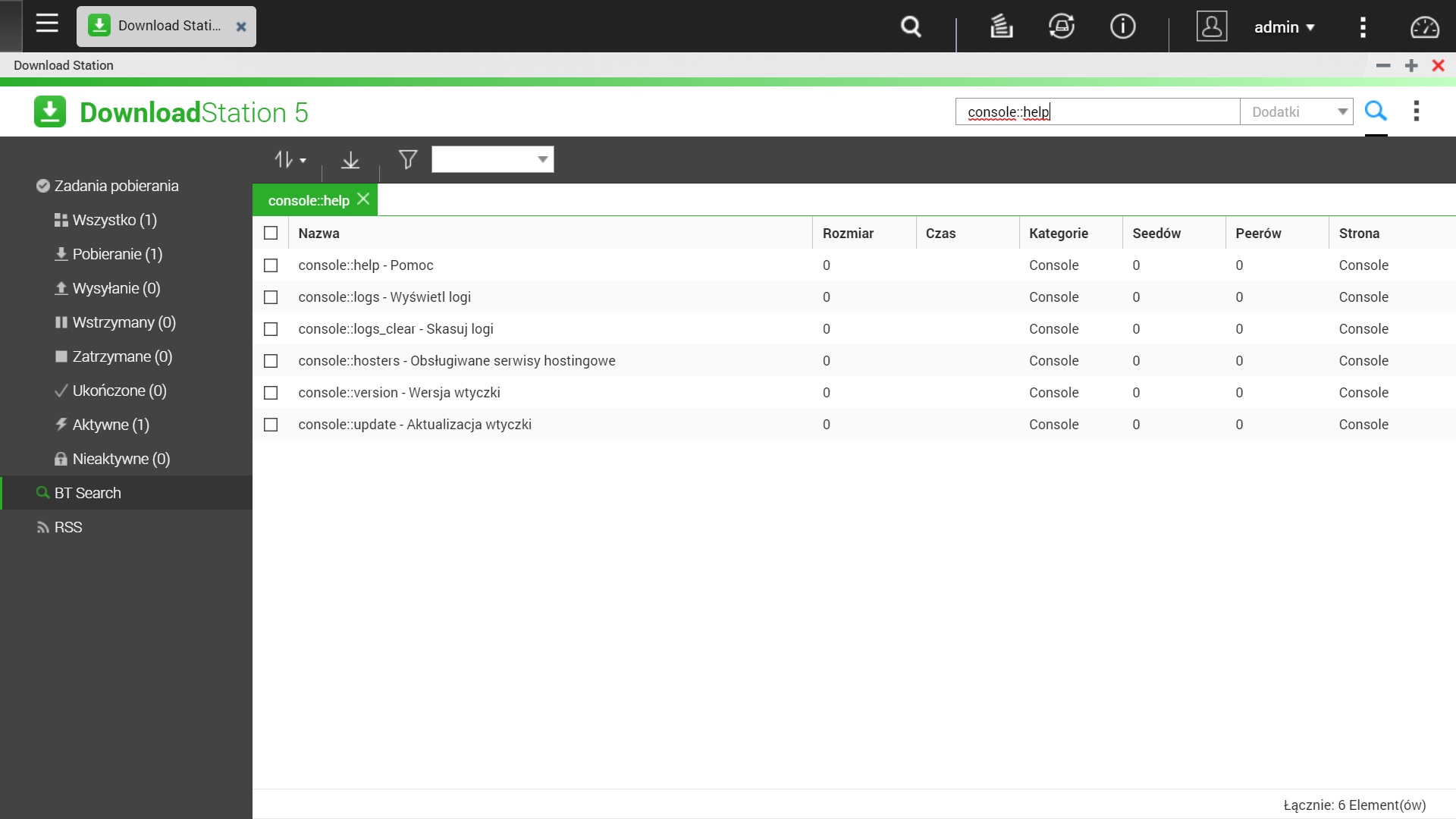Click the info notifications icon
Screen dimensions: 1456x819
[x=1122, y=27]
